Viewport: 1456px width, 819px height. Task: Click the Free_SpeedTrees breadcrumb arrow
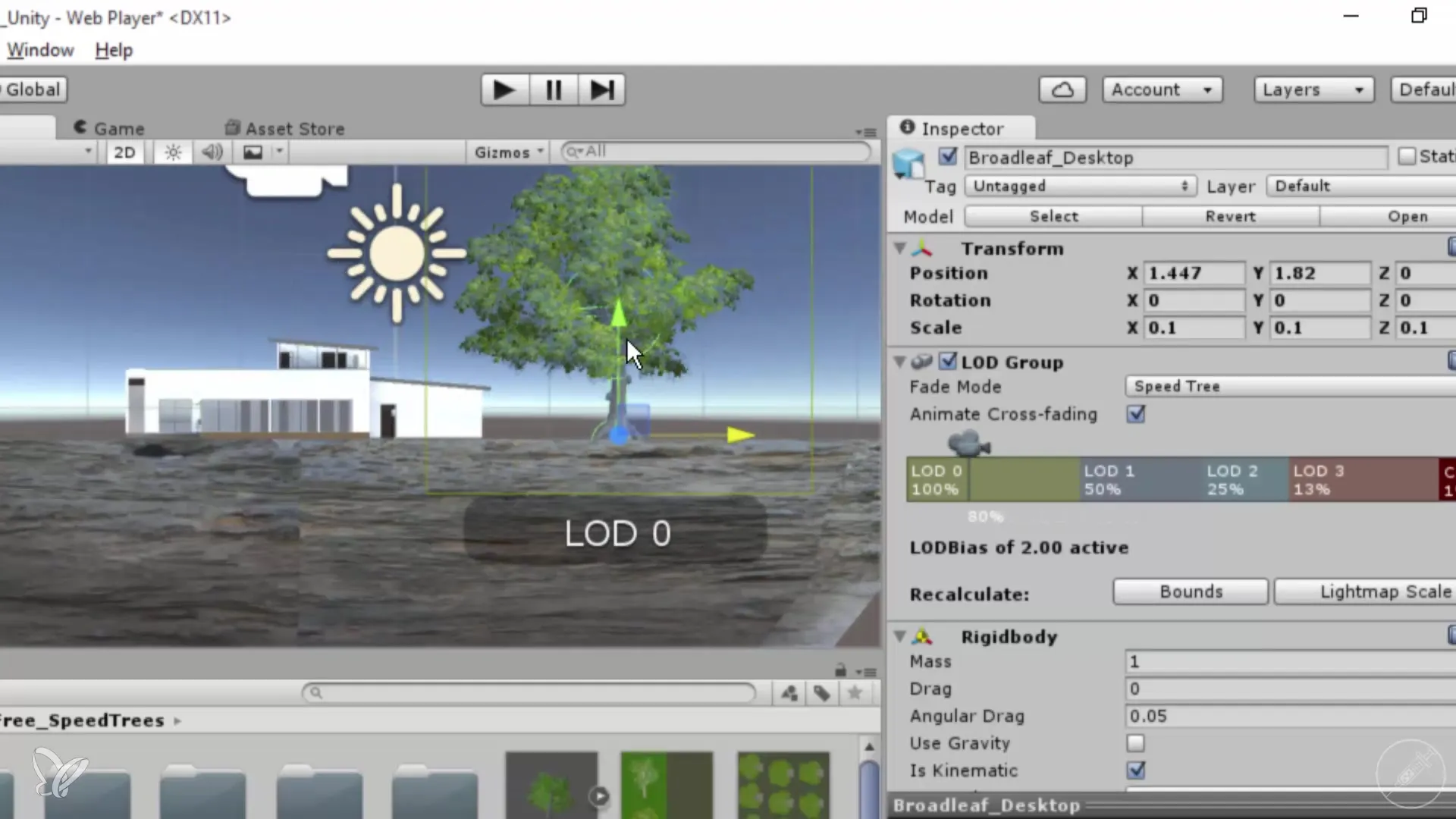point(177,721)
